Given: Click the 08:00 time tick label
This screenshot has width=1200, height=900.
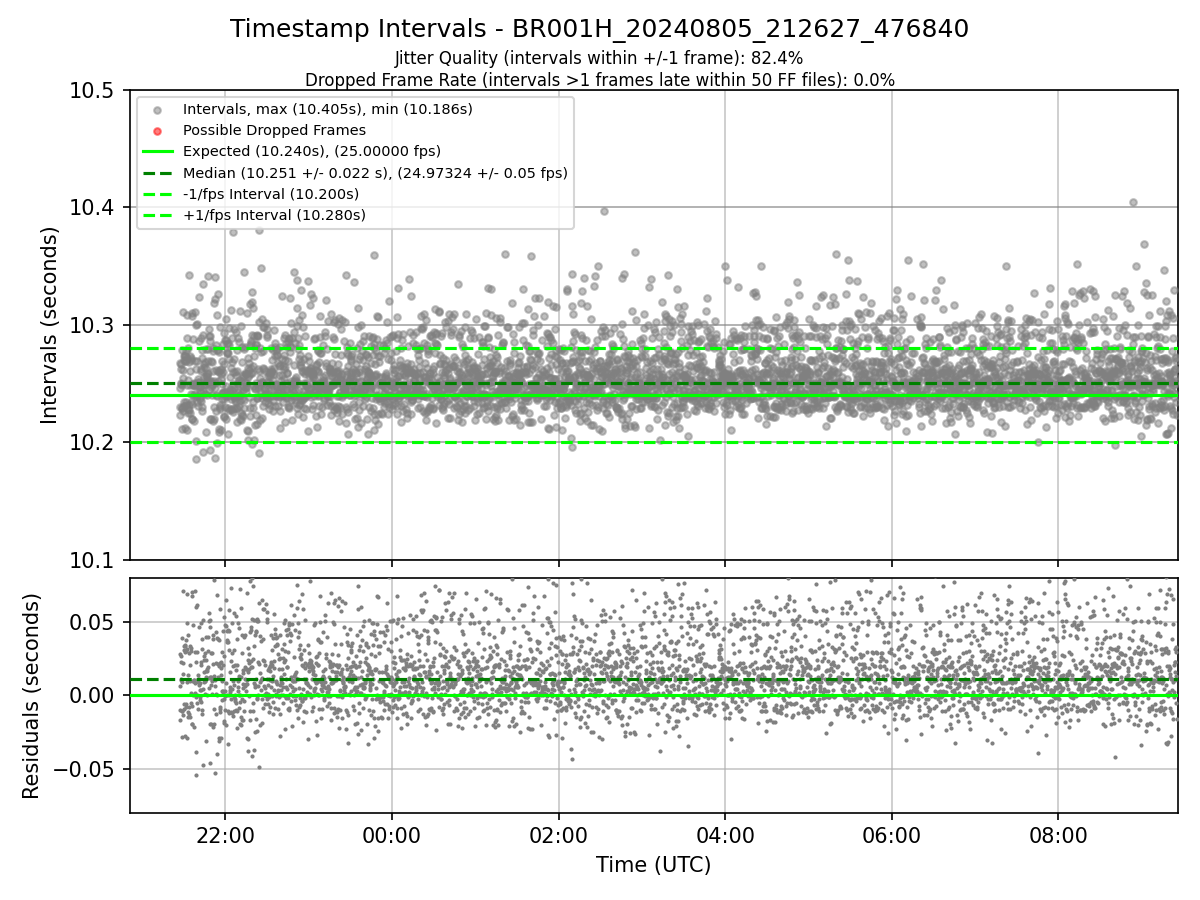Looking at the screenshot, I should coord(1058,834).
